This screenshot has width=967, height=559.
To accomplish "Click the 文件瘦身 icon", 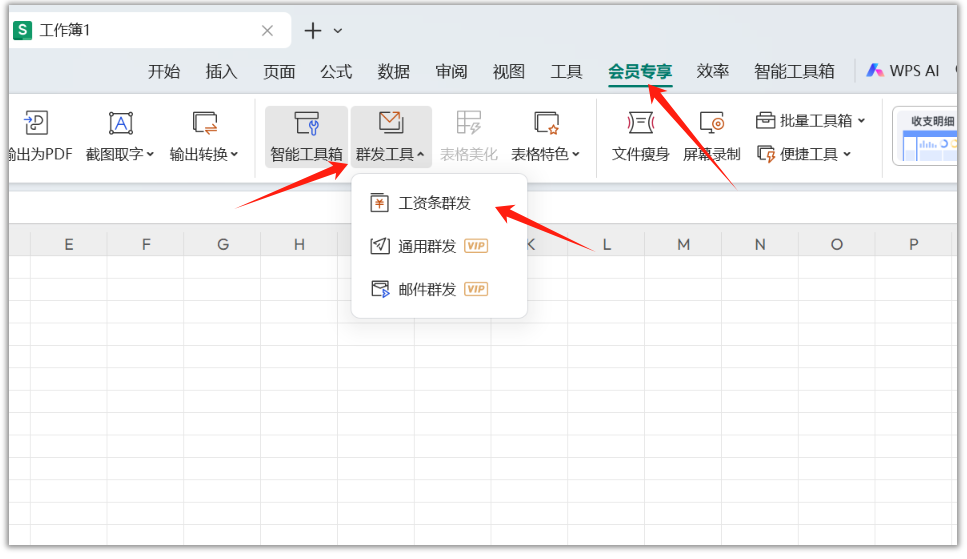I will [x=641, y=123].
